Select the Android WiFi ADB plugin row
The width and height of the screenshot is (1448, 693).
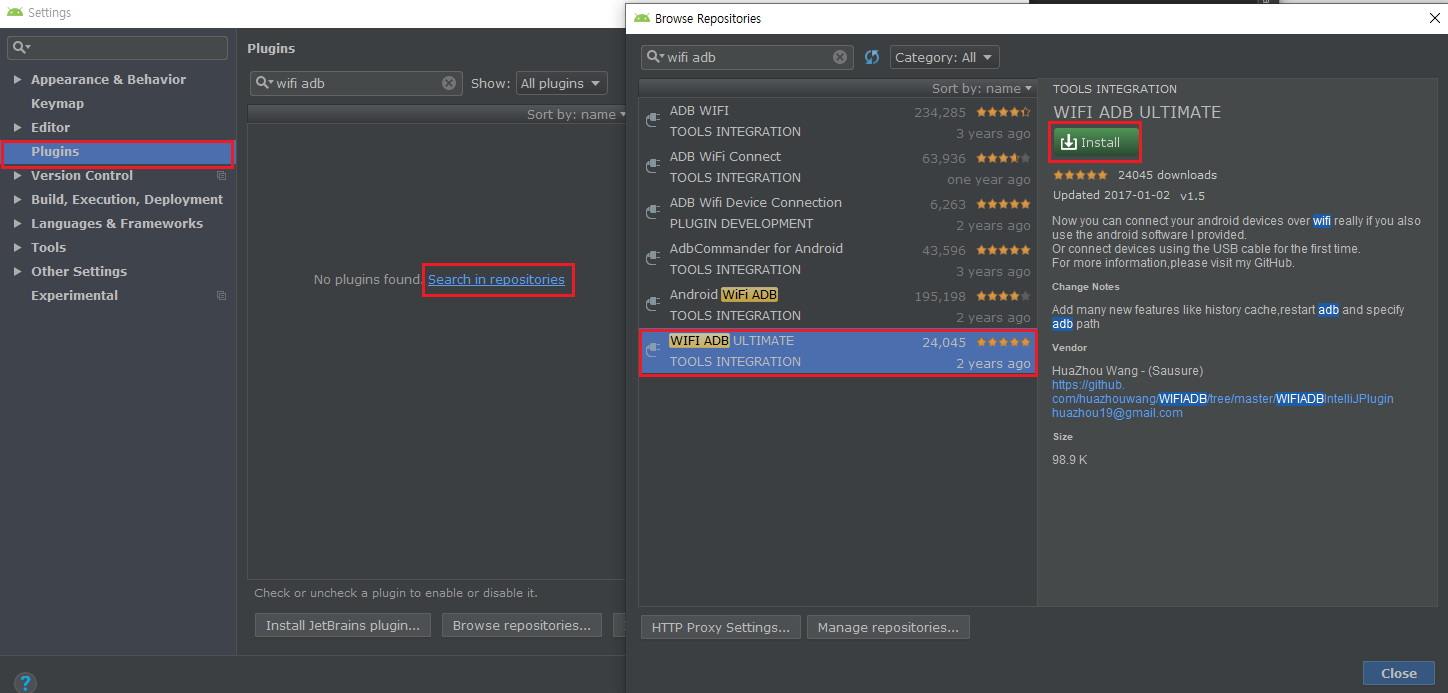(837, 305)
